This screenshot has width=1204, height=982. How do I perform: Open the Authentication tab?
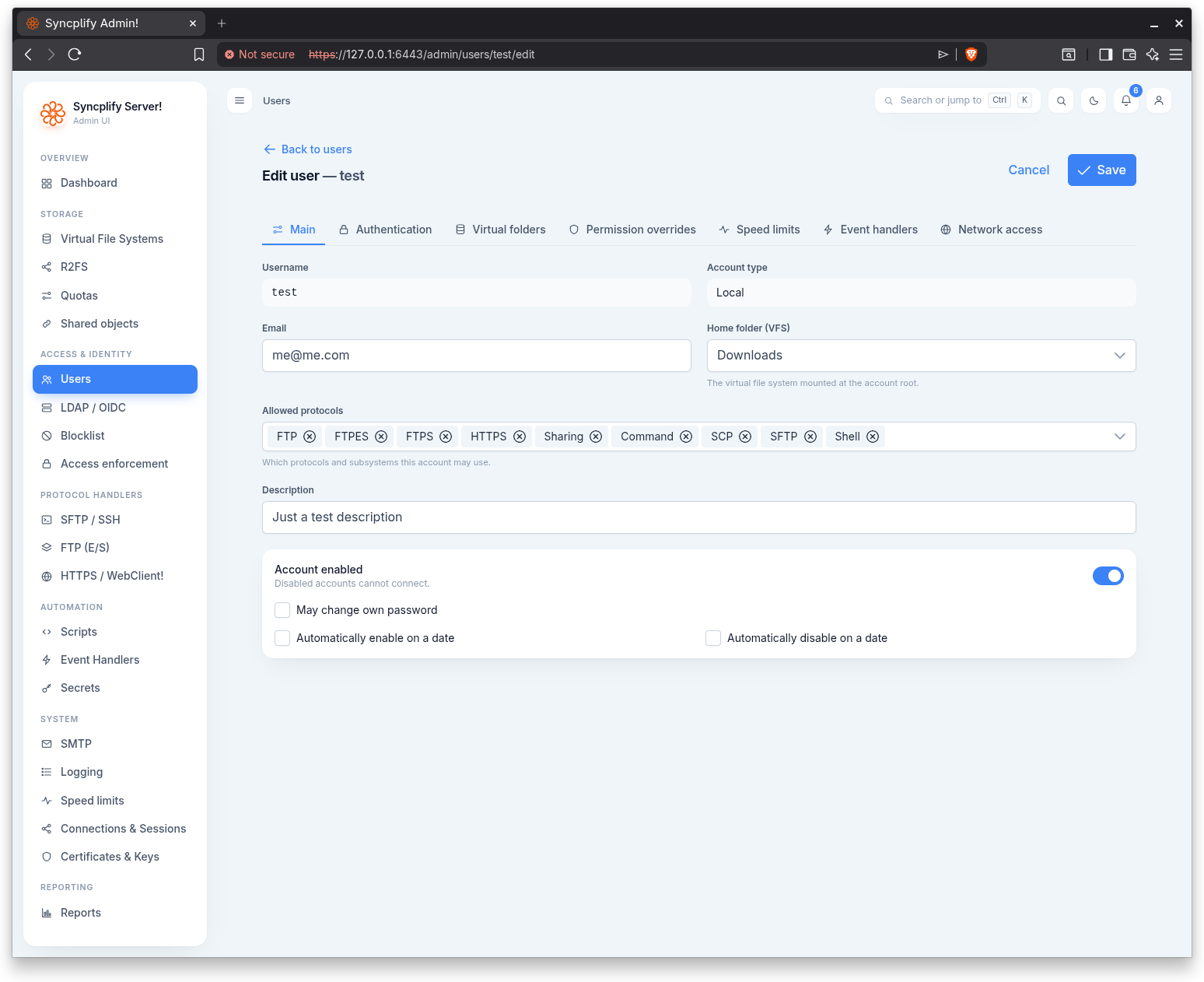point(385,230)
